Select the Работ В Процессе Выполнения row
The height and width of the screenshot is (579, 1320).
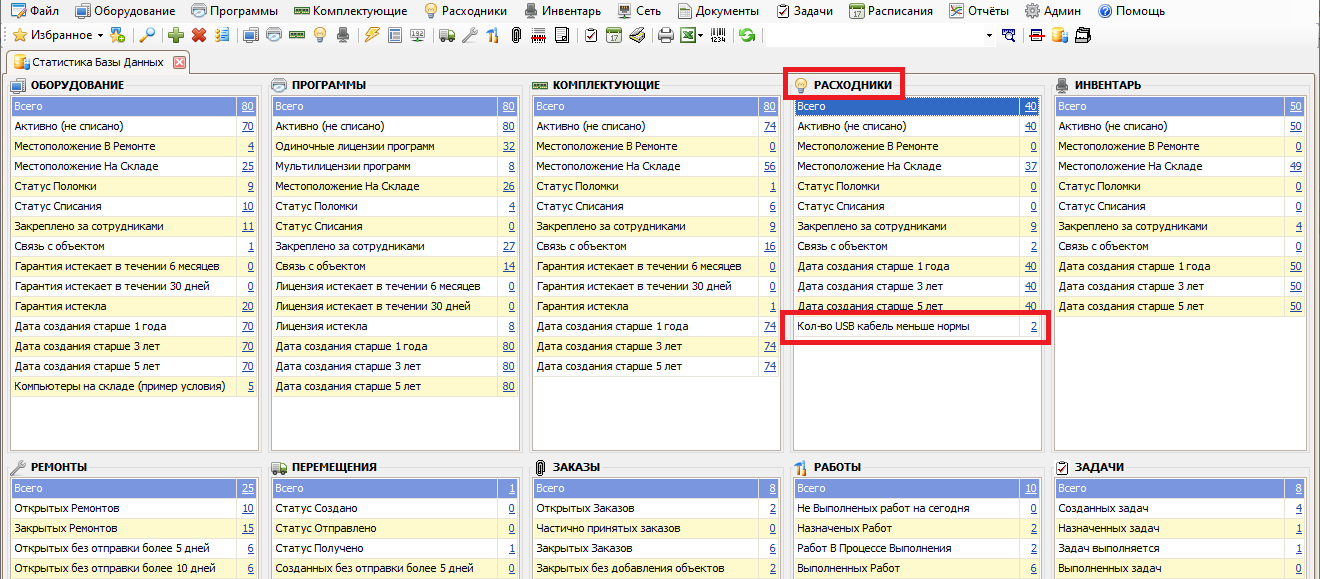917,548
